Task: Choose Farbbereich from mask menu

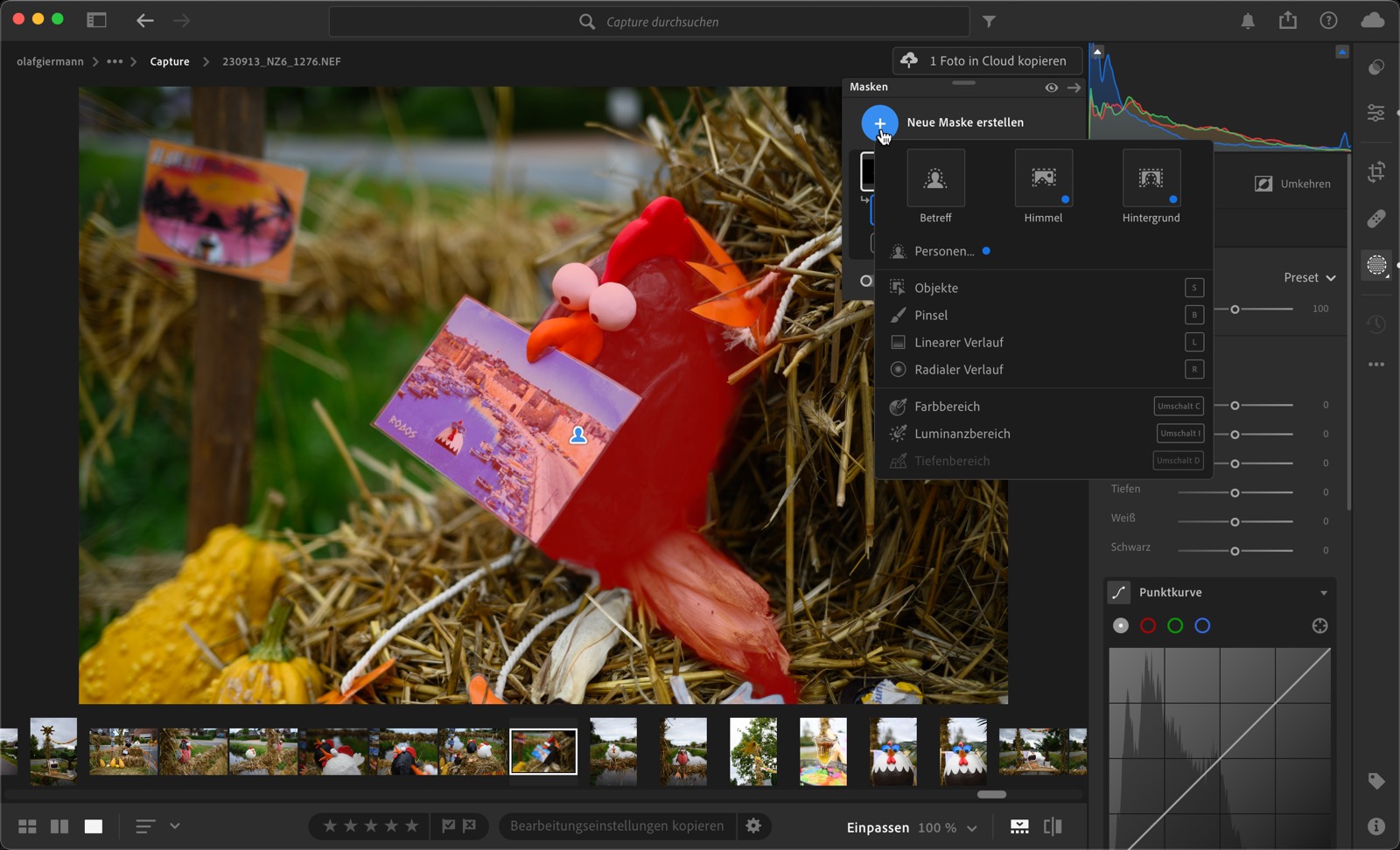Action: click(x=947, y=407)
